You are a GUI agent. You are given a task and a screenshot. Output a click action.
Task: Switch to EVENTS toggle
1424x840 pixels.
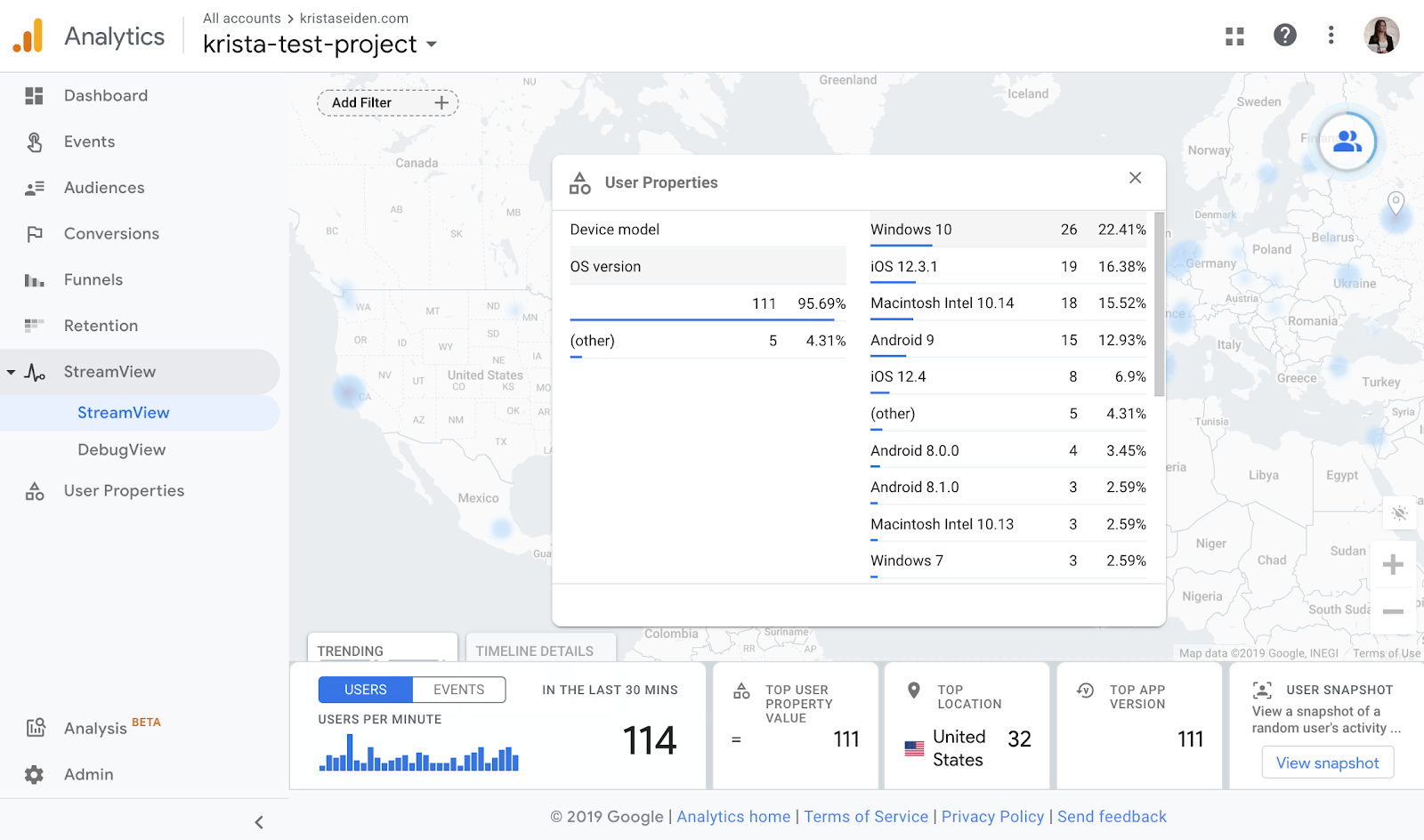[459, 690]
